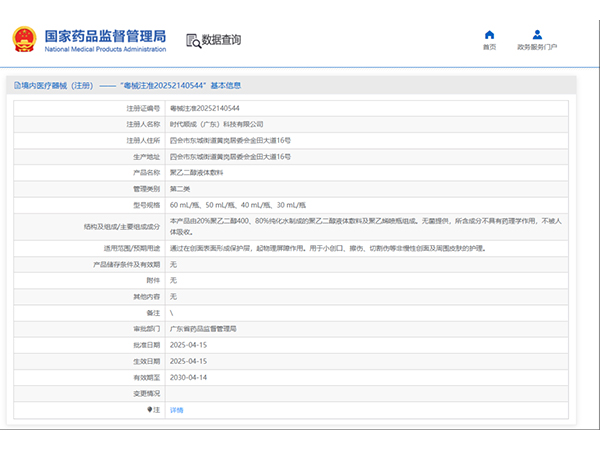Click the 附件 row label
The height and width of the screenshot is (450, 600).
pyautogui.click(x=153, y=280)
